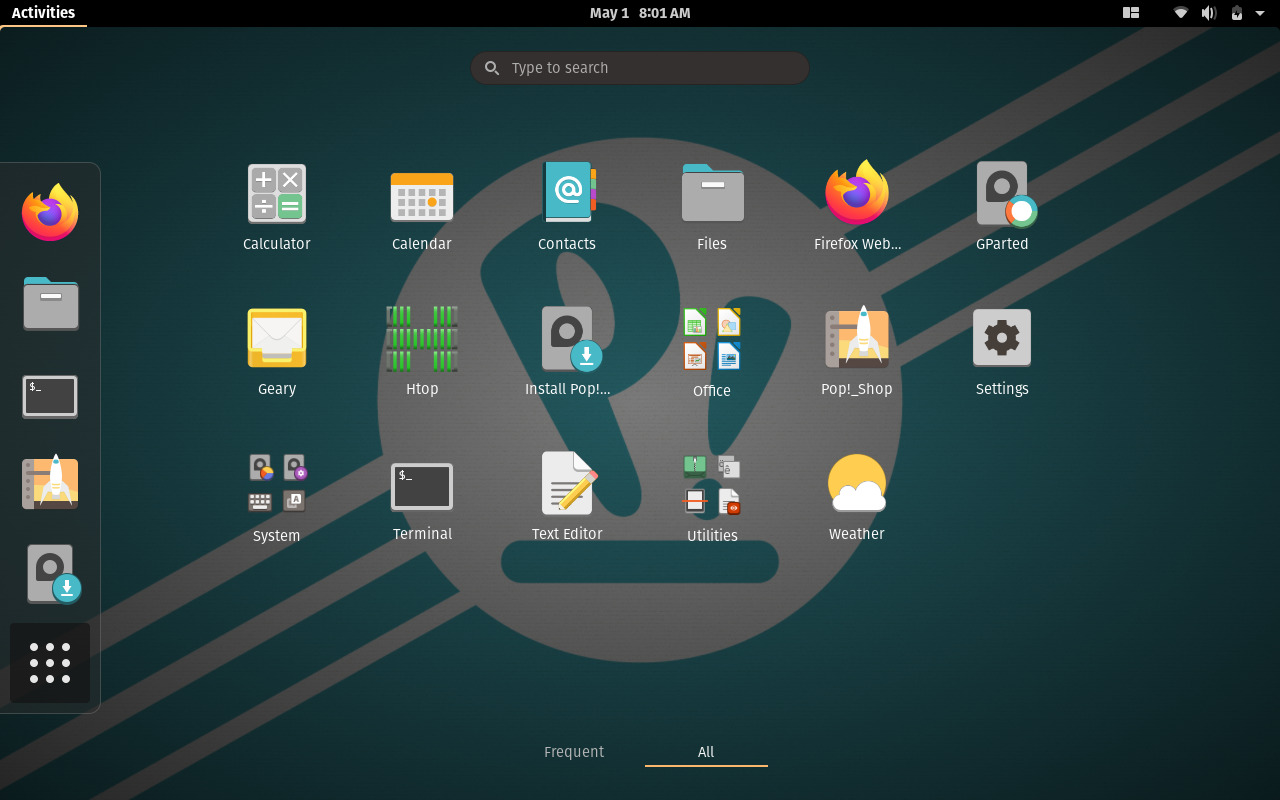Viewport: 1280px width, 800px height.
Task: Toggle Pop Shell tiling in the top bar
Action: [1131, 13]
